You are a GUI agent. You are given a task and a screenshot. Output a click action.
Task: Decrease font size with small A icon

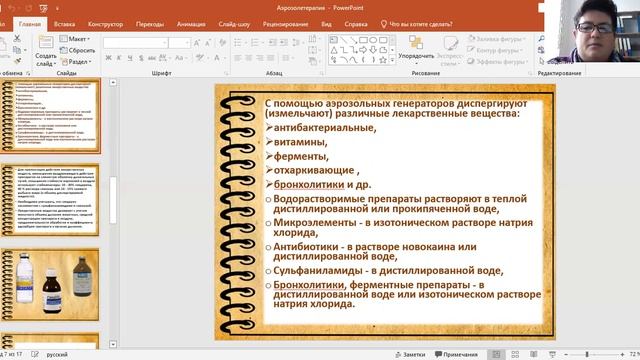click(208, 43)
